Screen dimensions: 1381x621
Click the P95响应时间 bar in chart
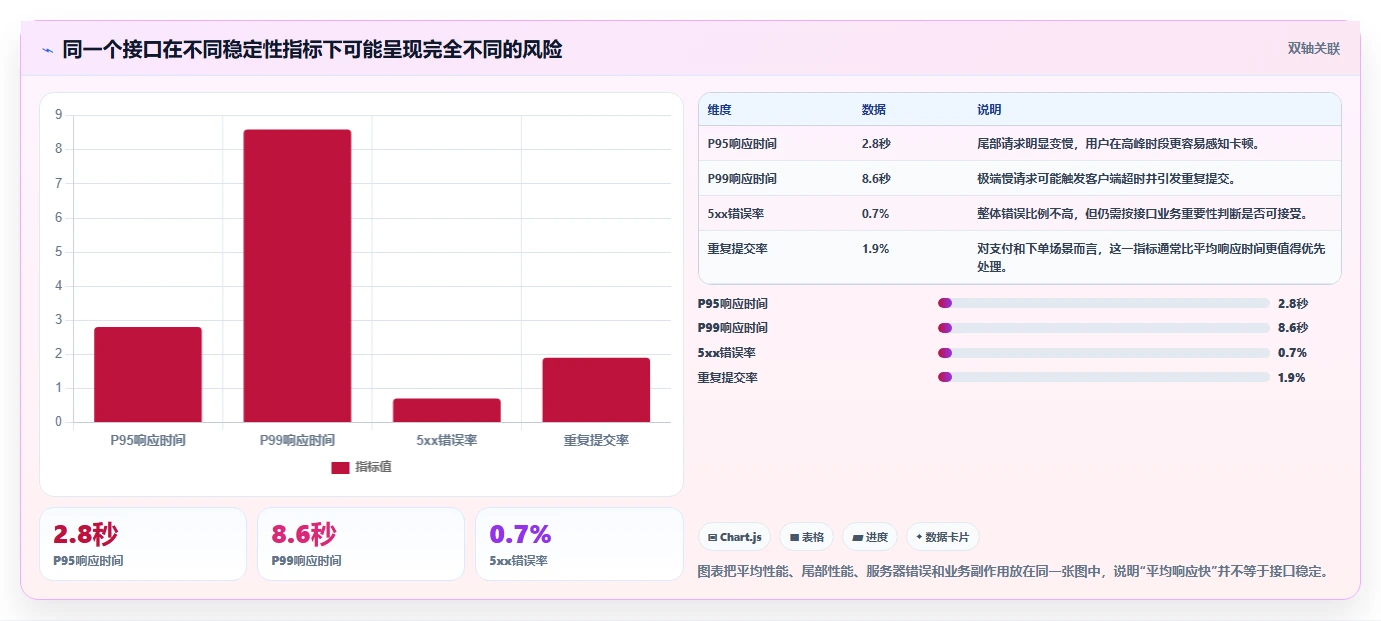(148, 374)
